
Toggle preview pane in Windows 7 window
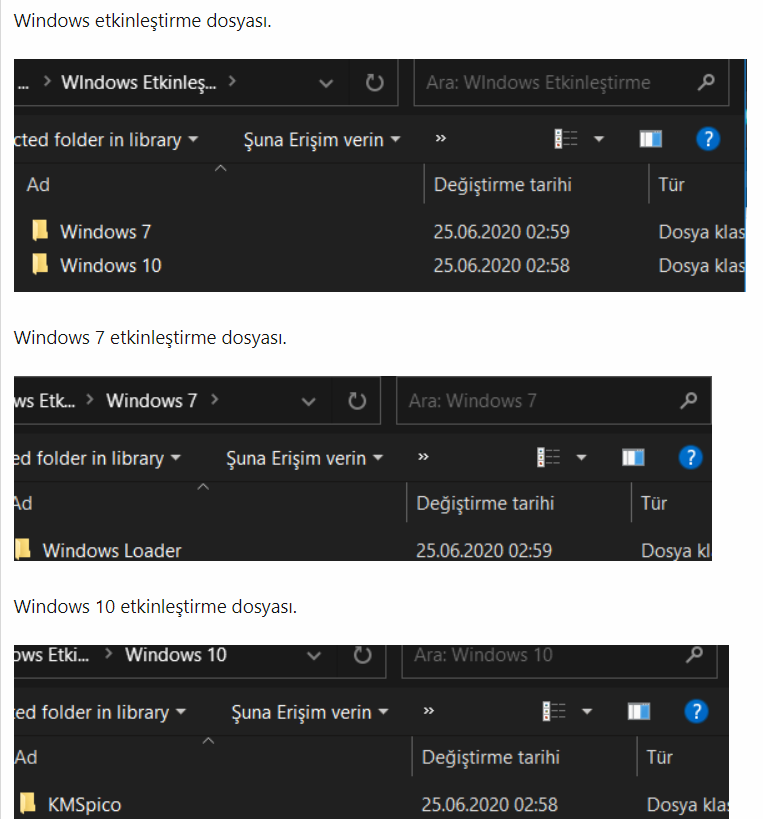633,458
